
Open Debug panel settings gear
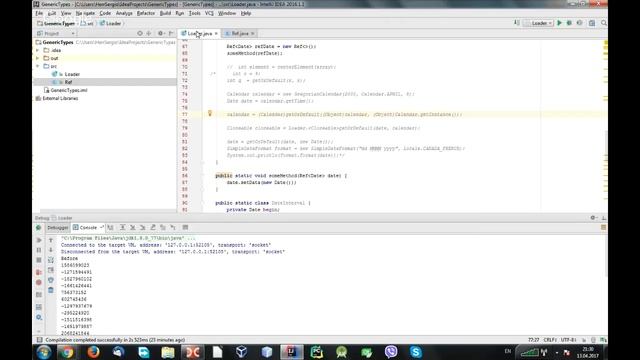593,218
